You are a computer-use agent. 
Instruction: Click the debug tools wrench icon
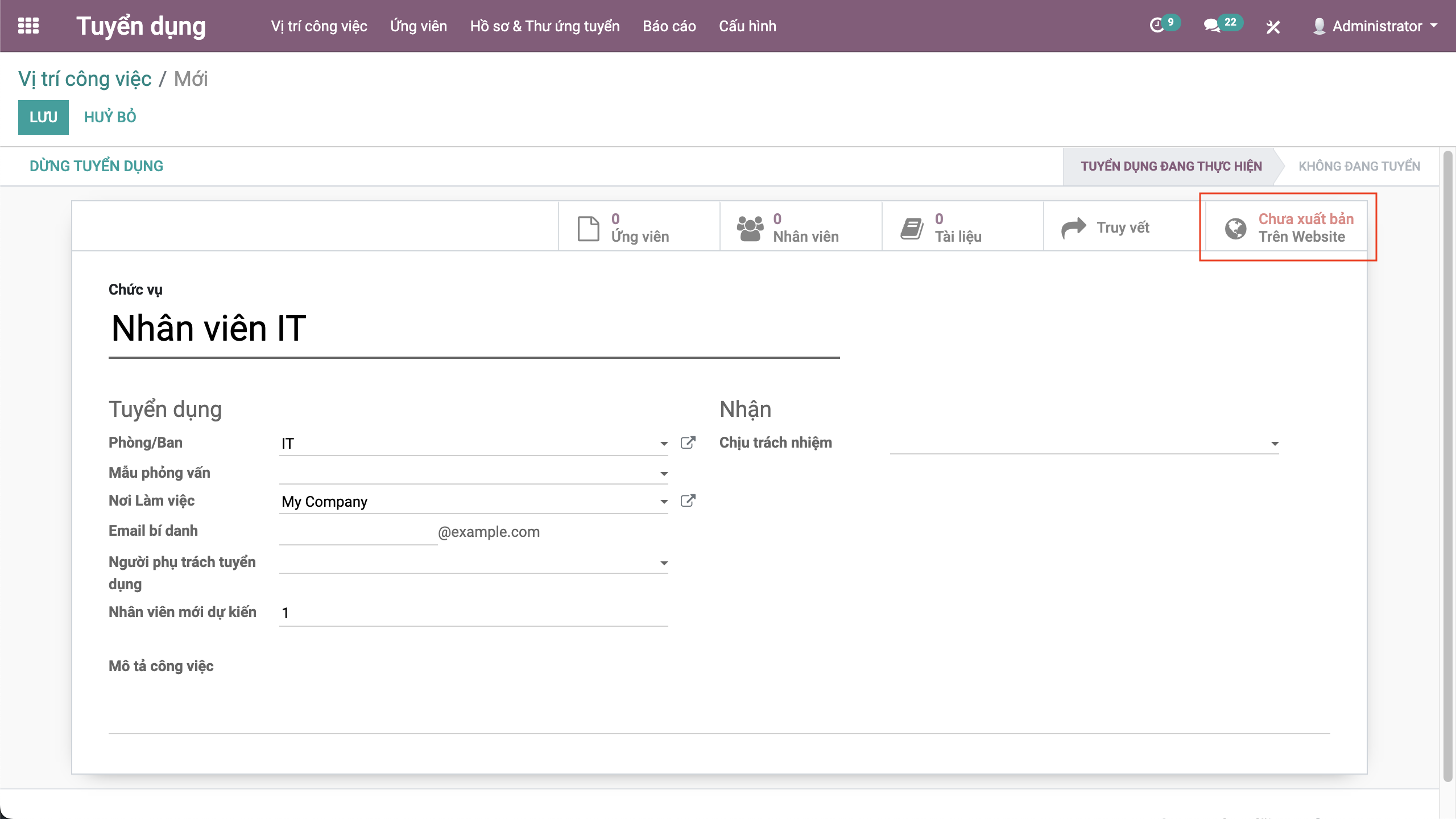(x=1273, y=27)
